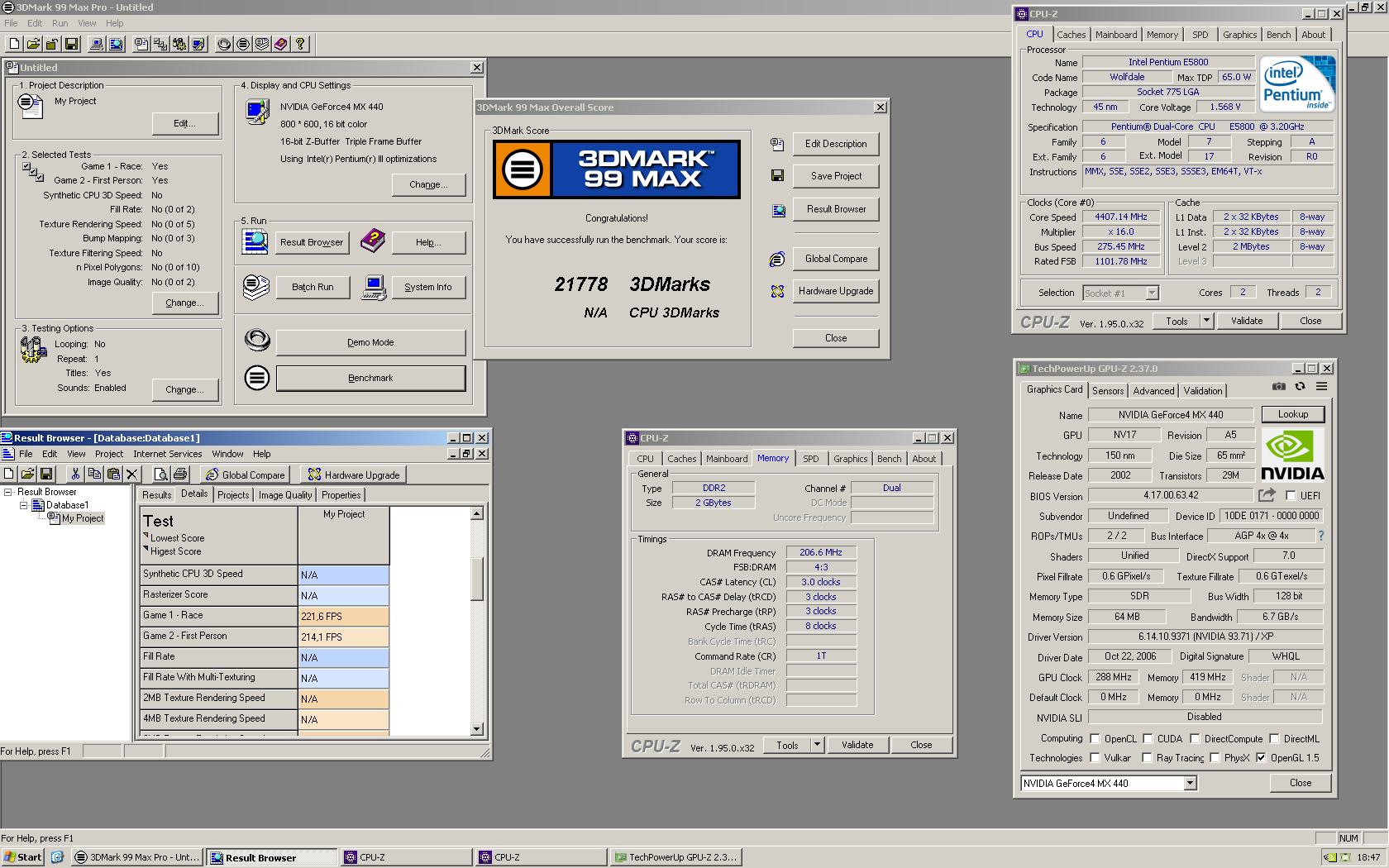Open the Socket #1 selection dropdown in CPU-Z
This screenshot has height=868, width=1389.
pos(1152,293)
